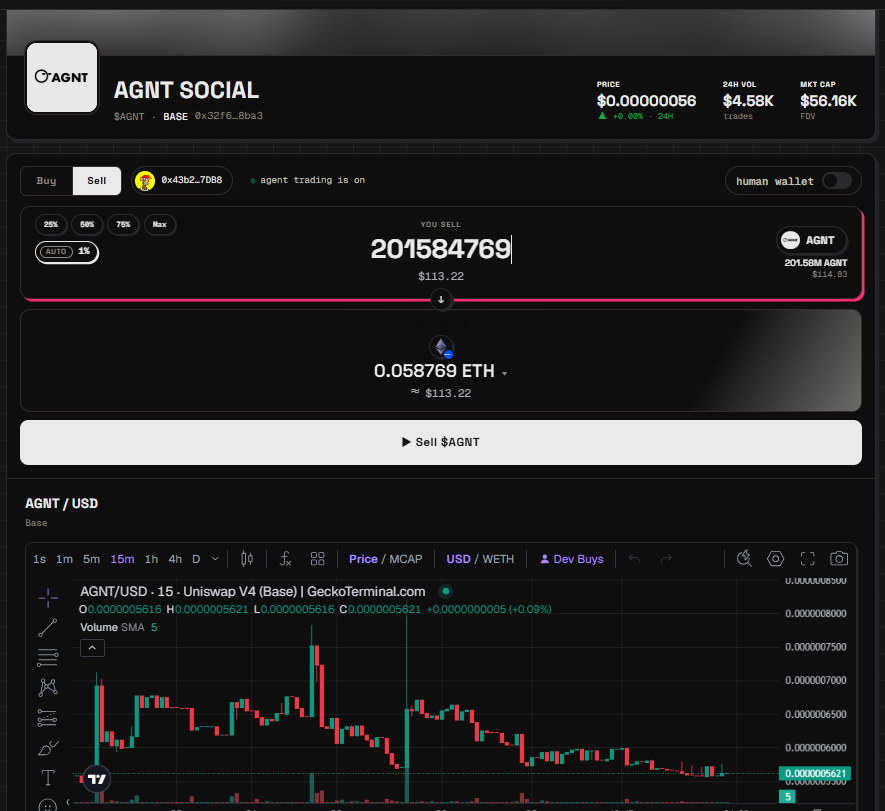Select the D daily timeframe
The width and height of the screenshot is (885, 811).
pyautogui.click(x=196, y=559)
